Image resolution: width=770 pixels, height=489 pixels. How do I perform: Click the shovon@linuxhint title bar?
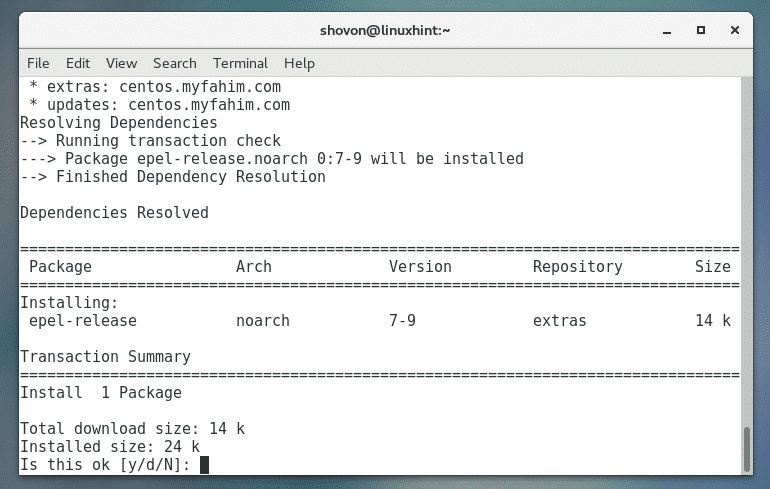pos(384,31)
